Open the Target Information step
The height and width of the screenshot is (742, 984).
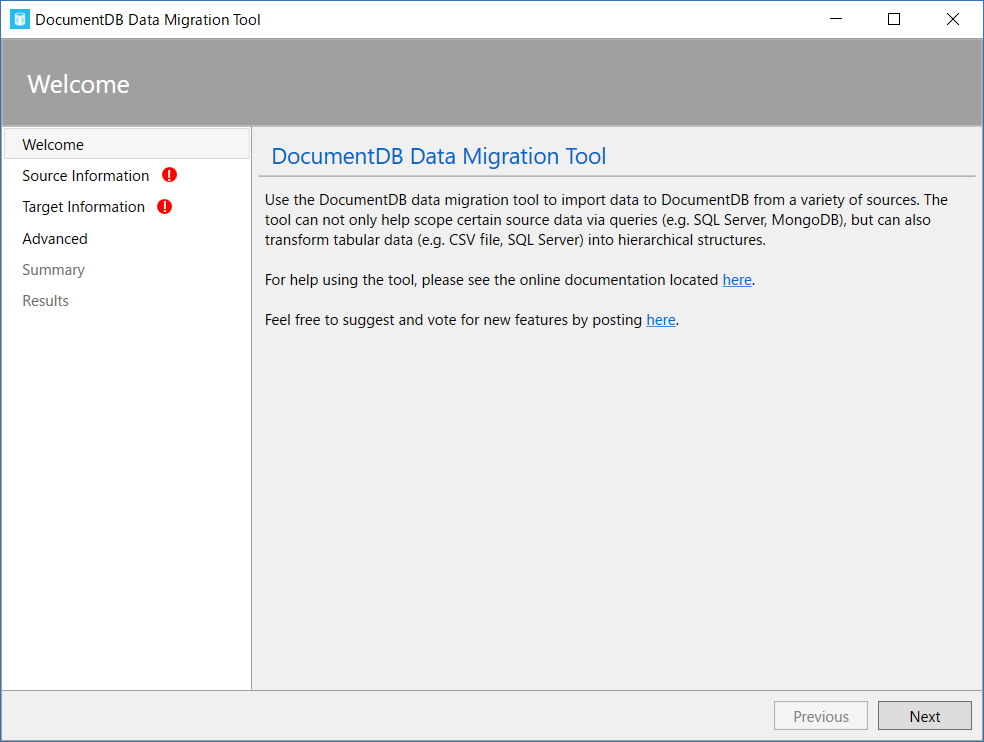tap(83, 207)
